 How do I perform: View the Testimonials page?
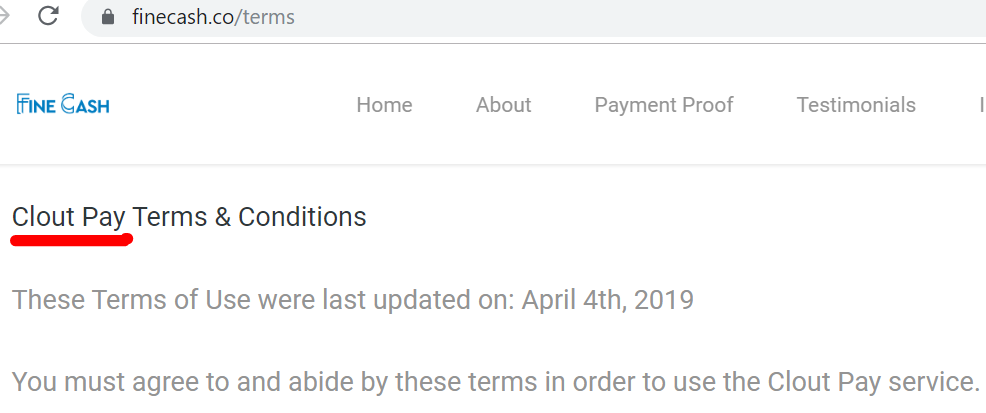pos(856,104)
